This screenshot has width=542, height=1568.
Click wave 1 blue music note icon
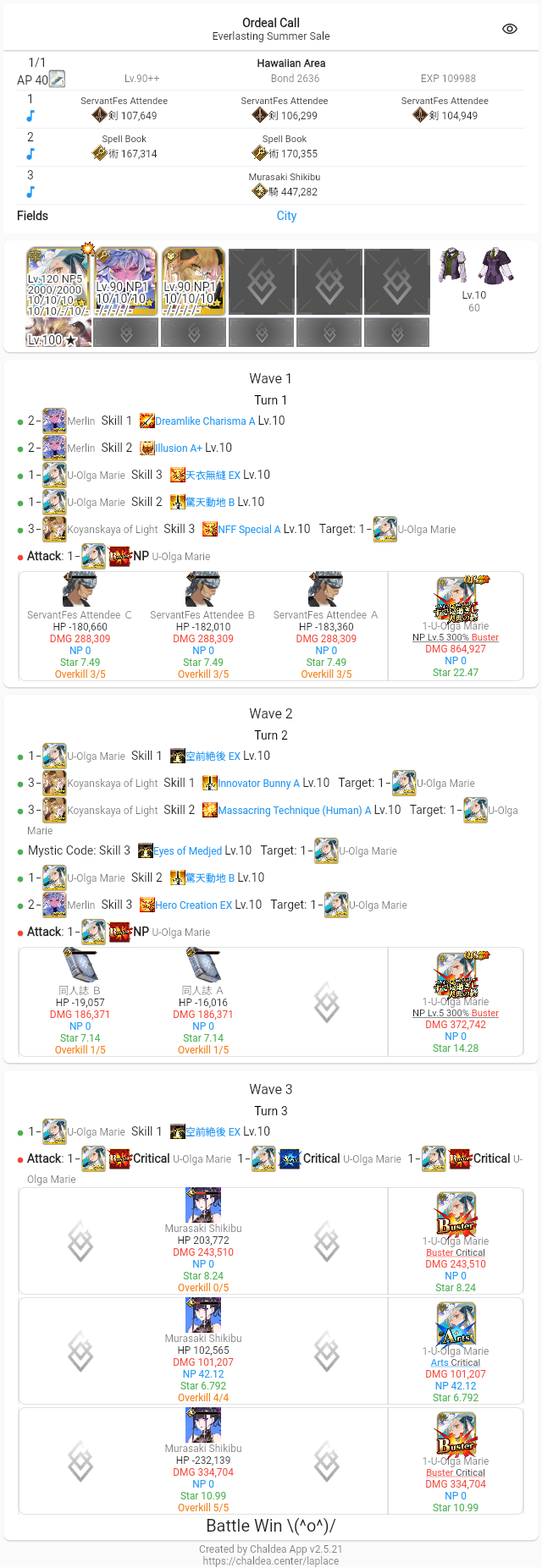30,116
